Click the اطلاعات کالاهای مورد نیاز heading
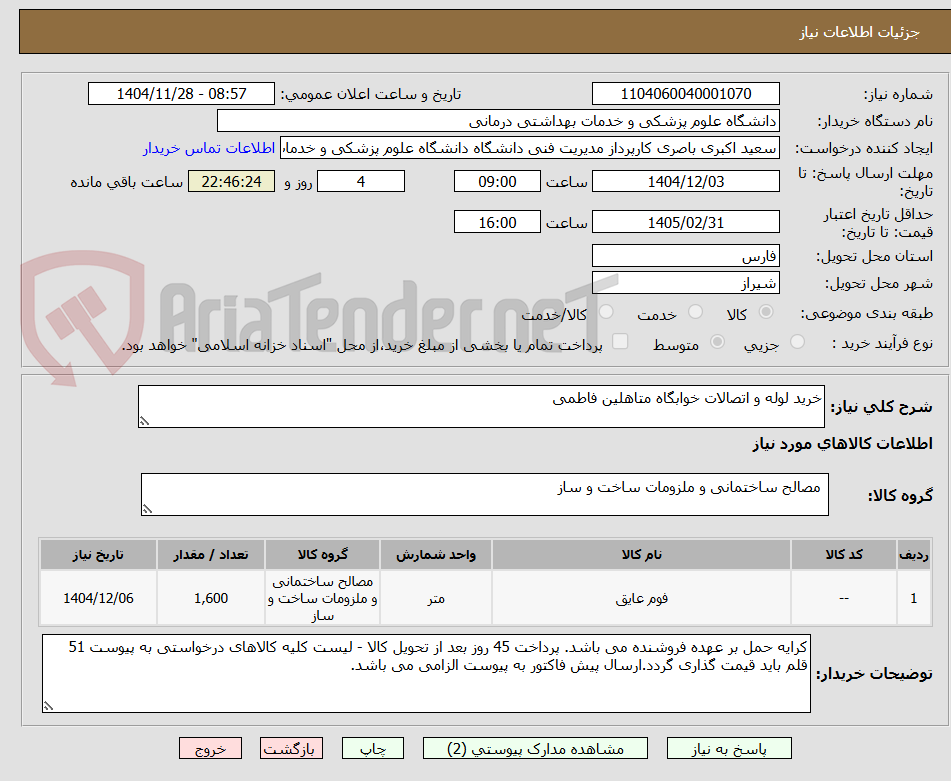 coord(842,444)
